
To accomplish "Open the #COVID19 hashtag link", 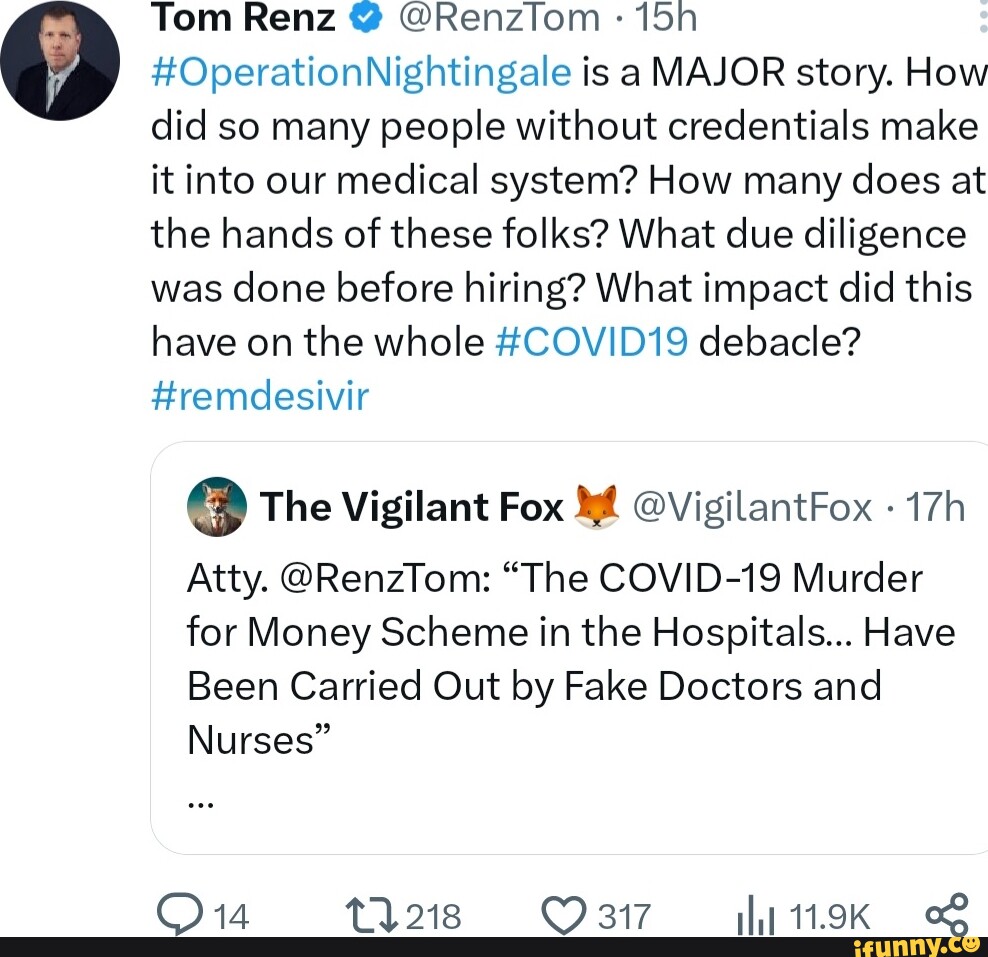I will pyautogui.click(x=591, y=342).
